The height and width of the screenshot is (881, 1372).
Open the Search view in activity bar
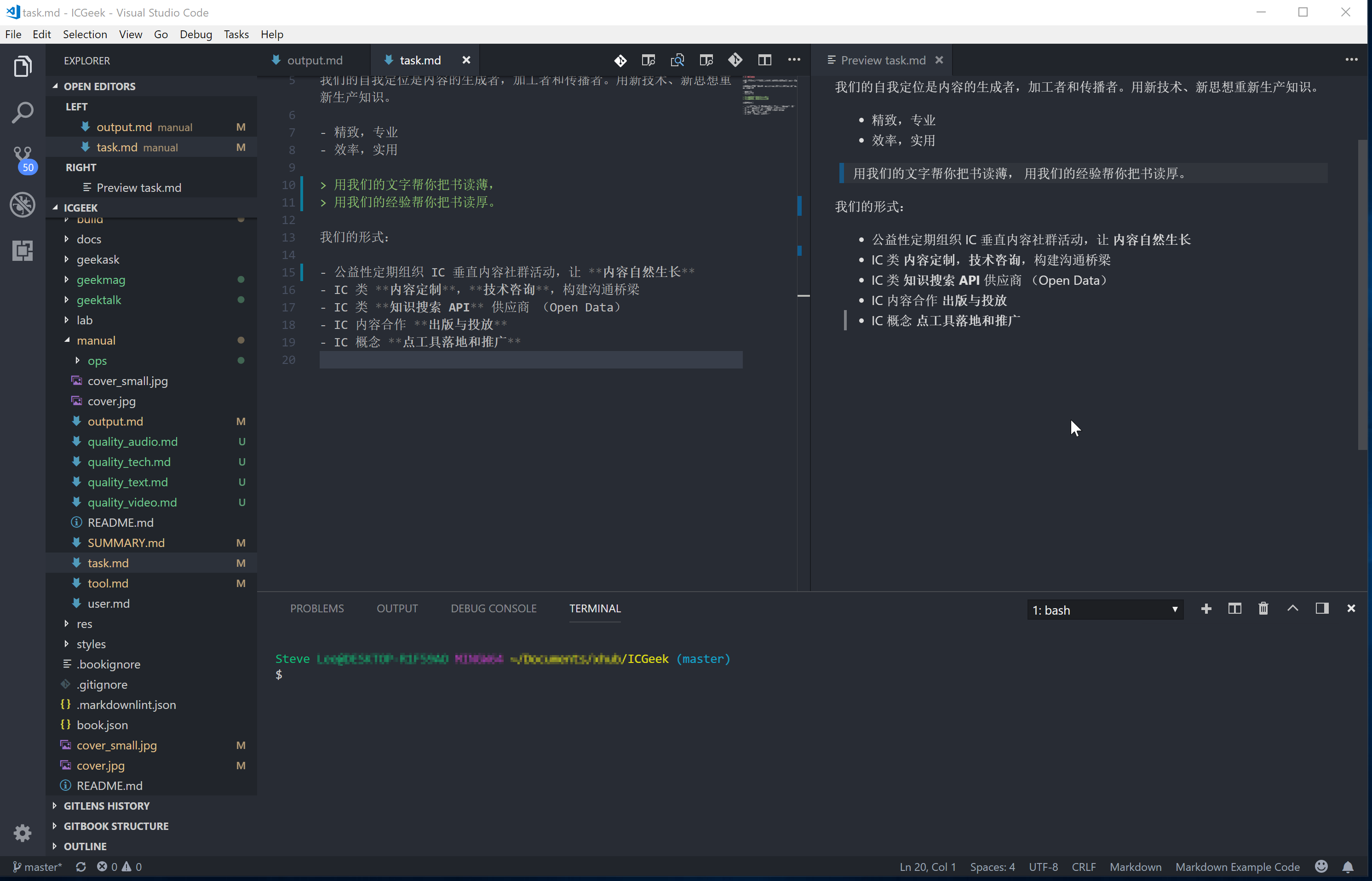point(23,113)
